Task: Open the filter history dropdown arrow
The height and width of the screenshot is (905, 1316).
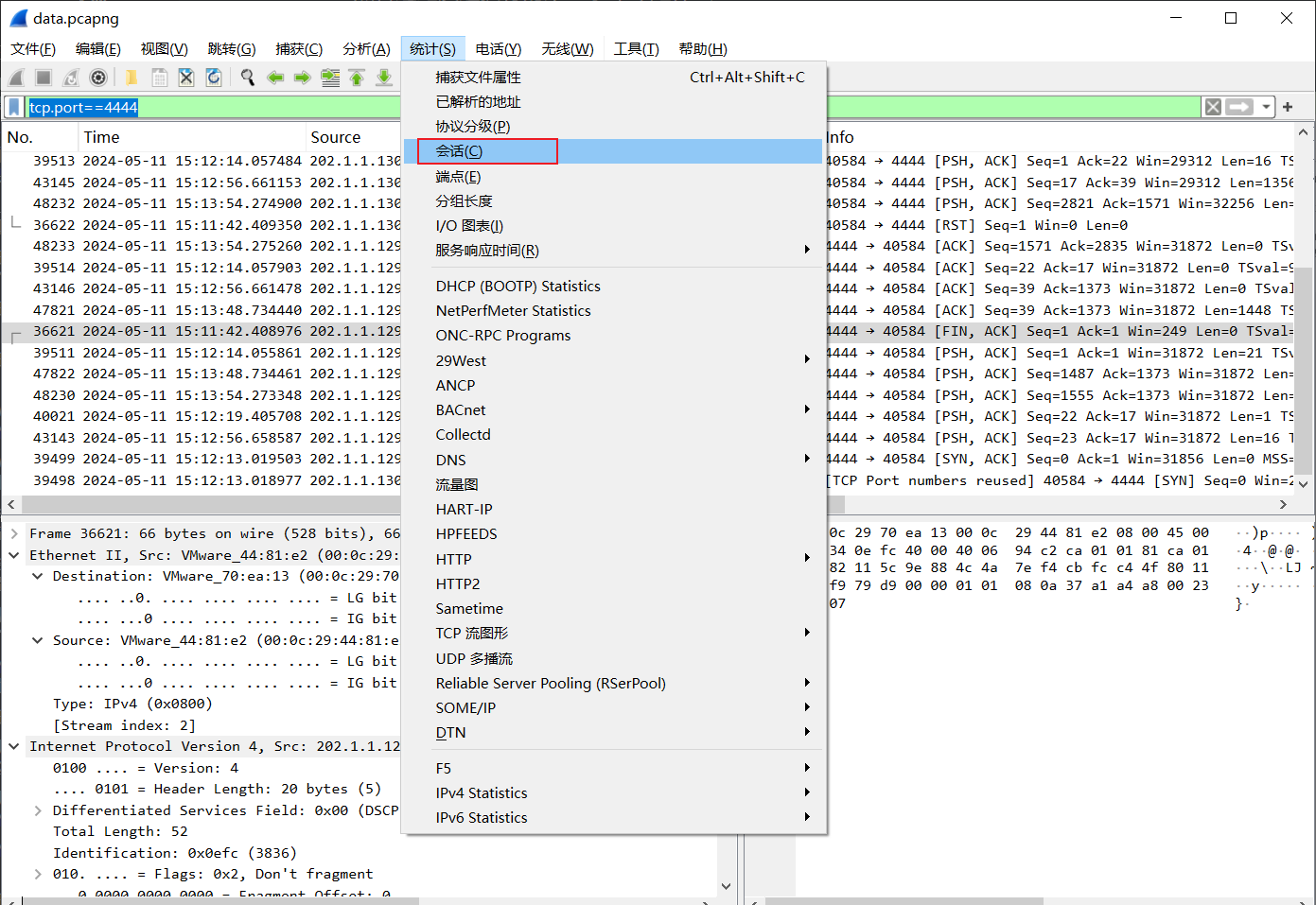Action: coord(1266,107)
